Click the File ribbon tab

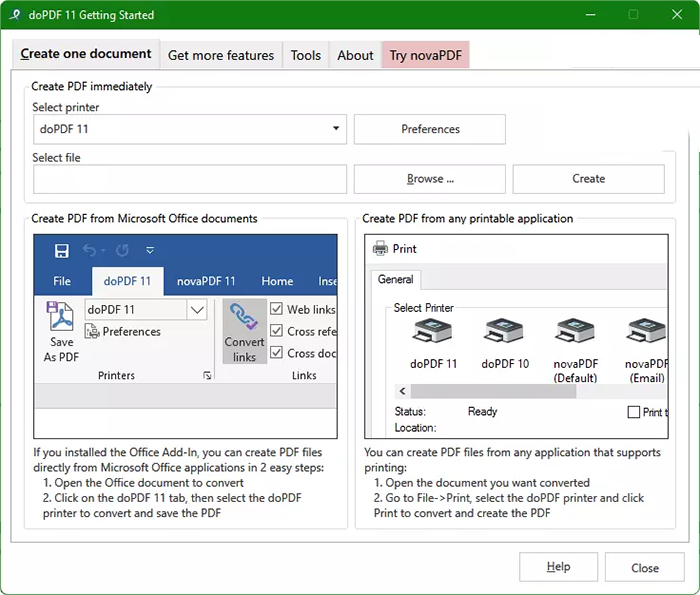tap(62, 281)
